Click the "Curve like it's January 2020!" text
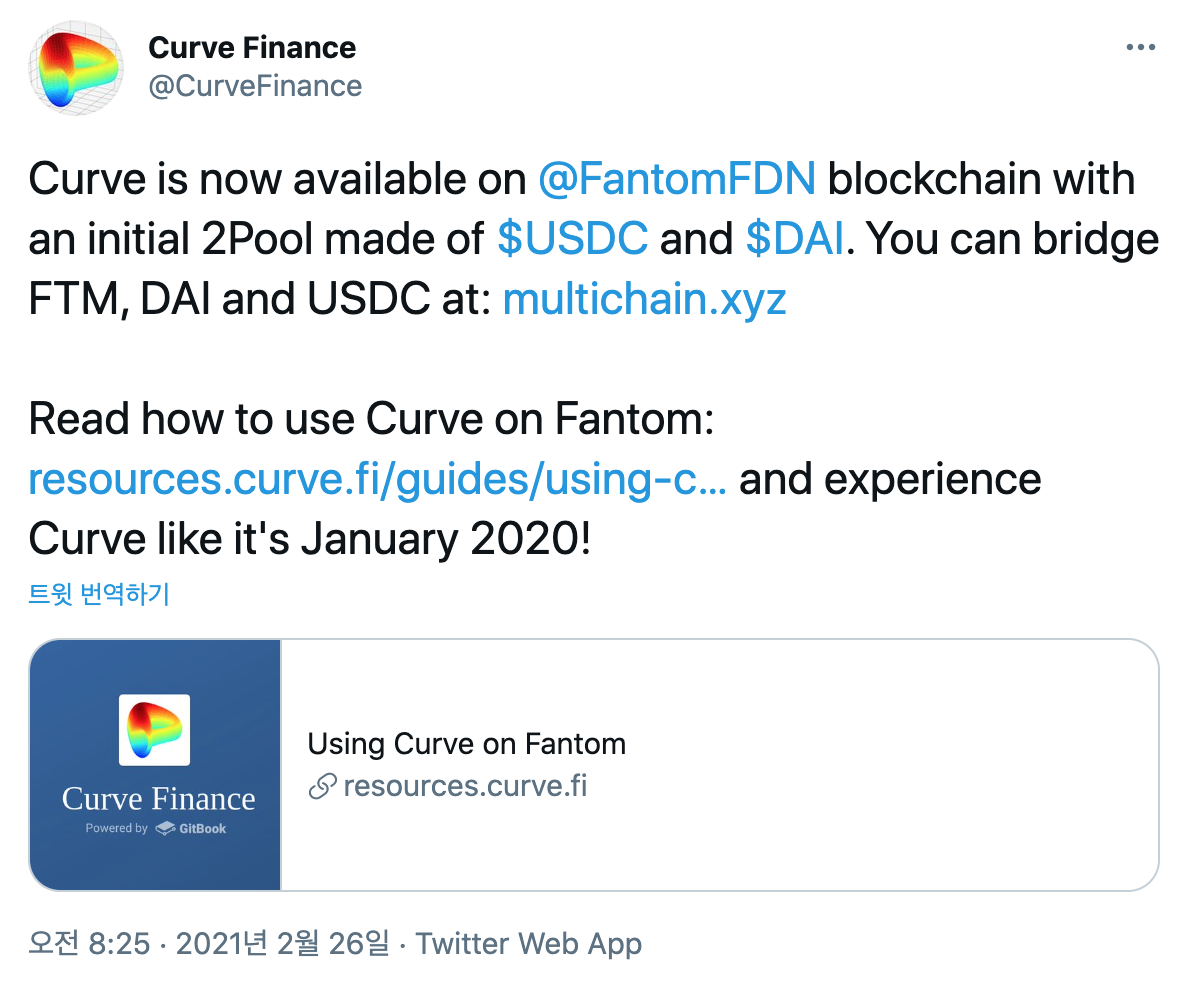Screen dimensions: 1188x990 [310, 539]
